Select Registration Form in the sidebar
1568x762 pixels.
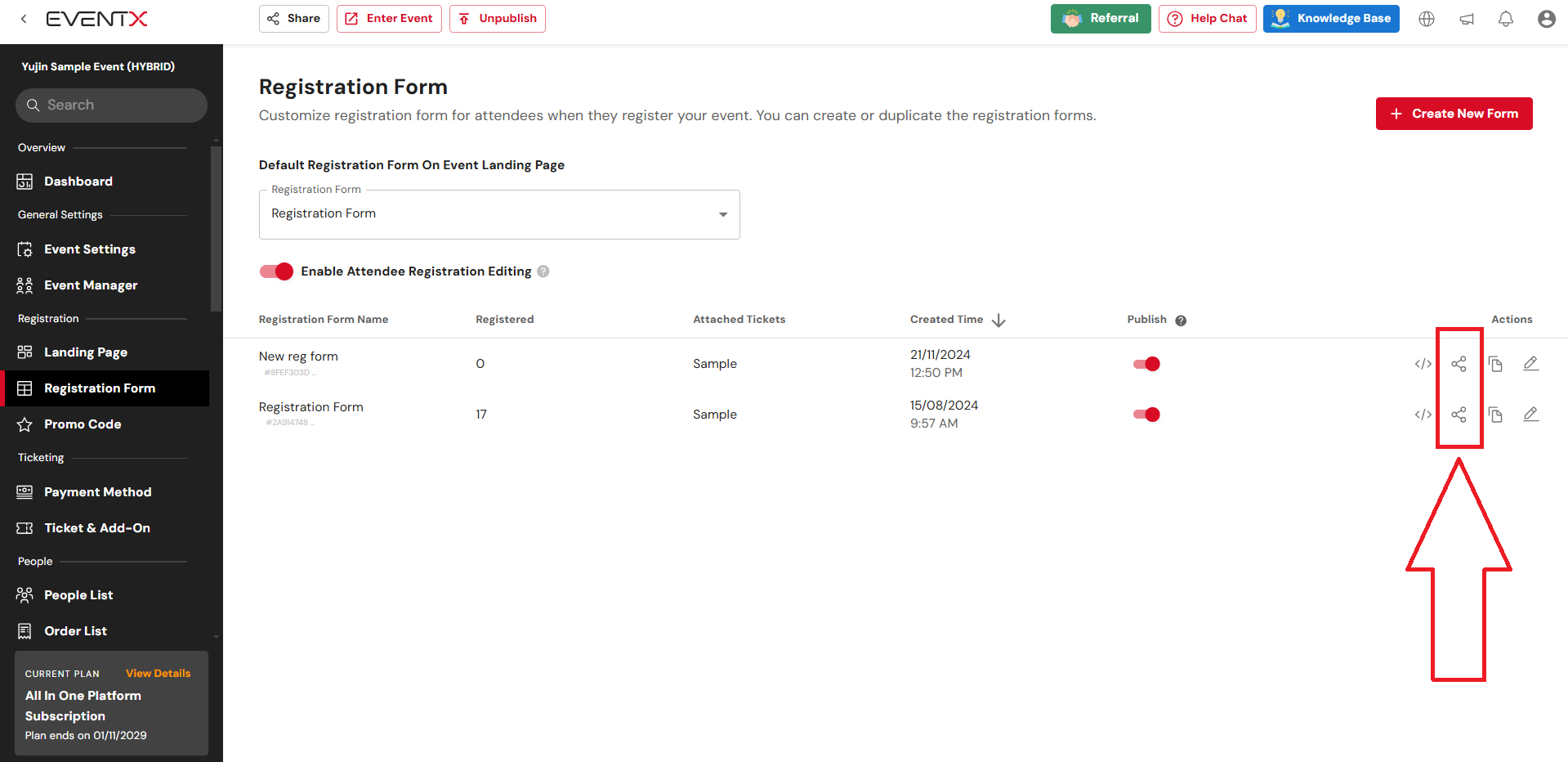coord(106,388)
